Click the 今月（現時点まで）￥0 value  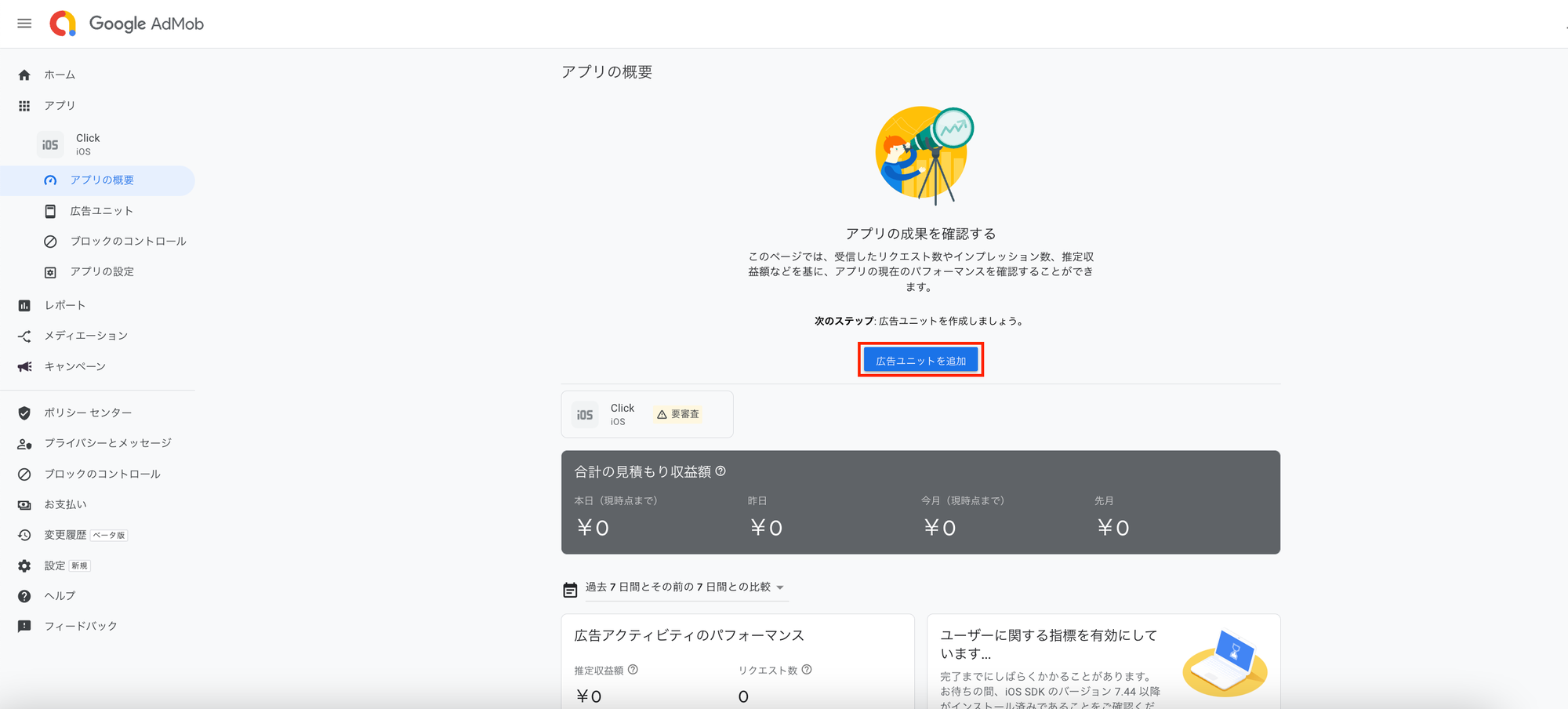939,528
